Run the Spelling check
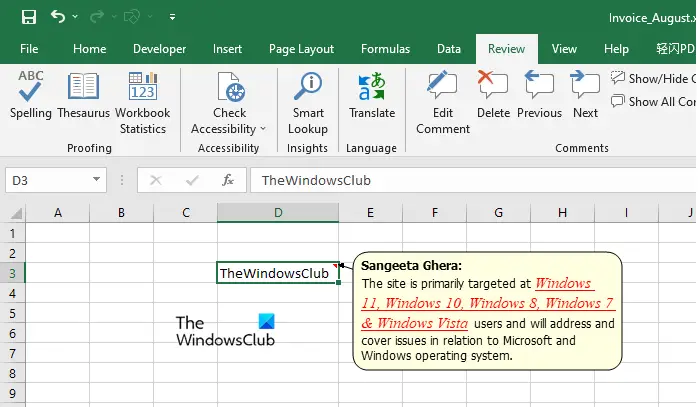This screenshot has width=700, height=407. (30, 95)
